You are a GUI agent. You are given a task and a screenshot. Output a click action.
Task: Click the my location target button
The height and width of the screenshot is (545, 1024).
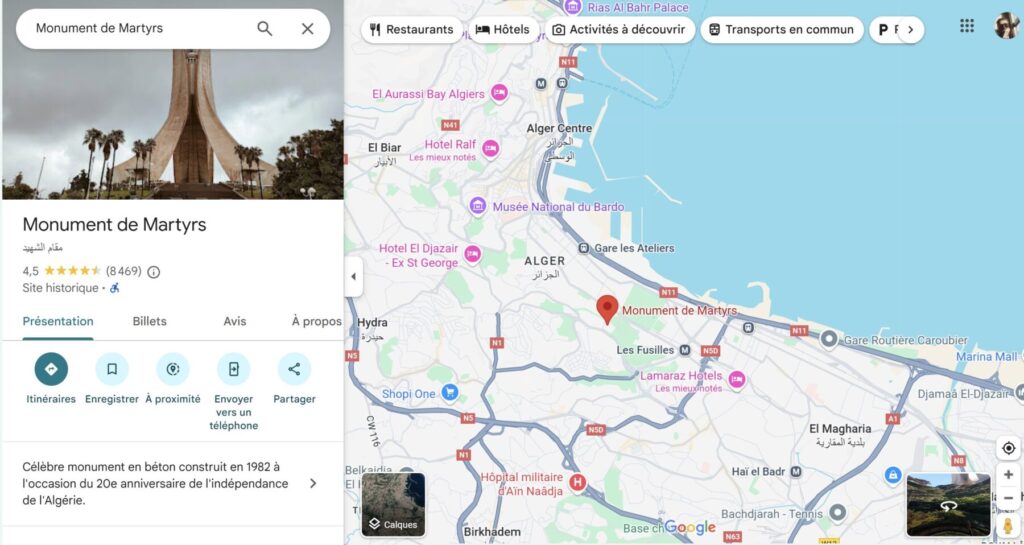[1008, 448]
